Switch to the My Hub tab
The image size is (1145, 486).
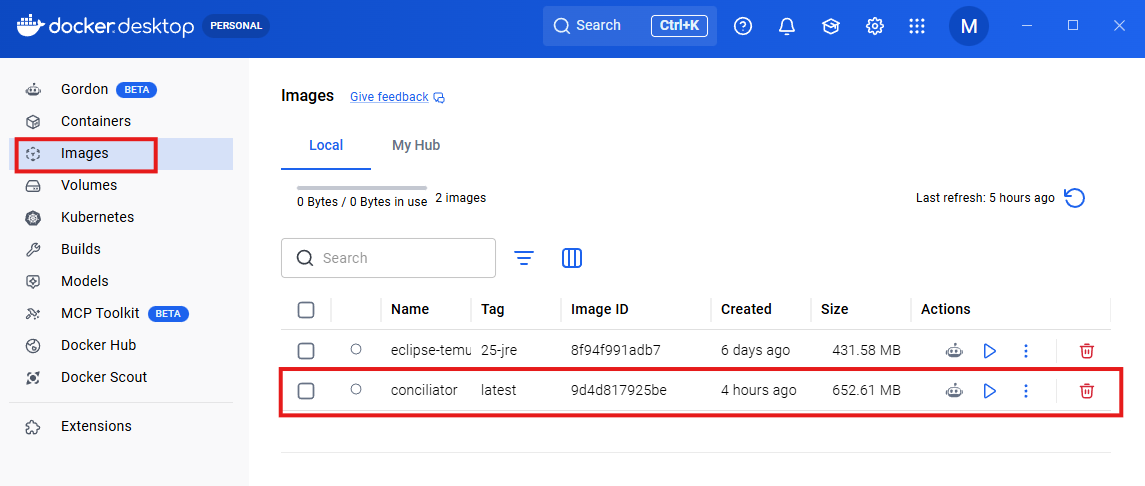point(416,145)
